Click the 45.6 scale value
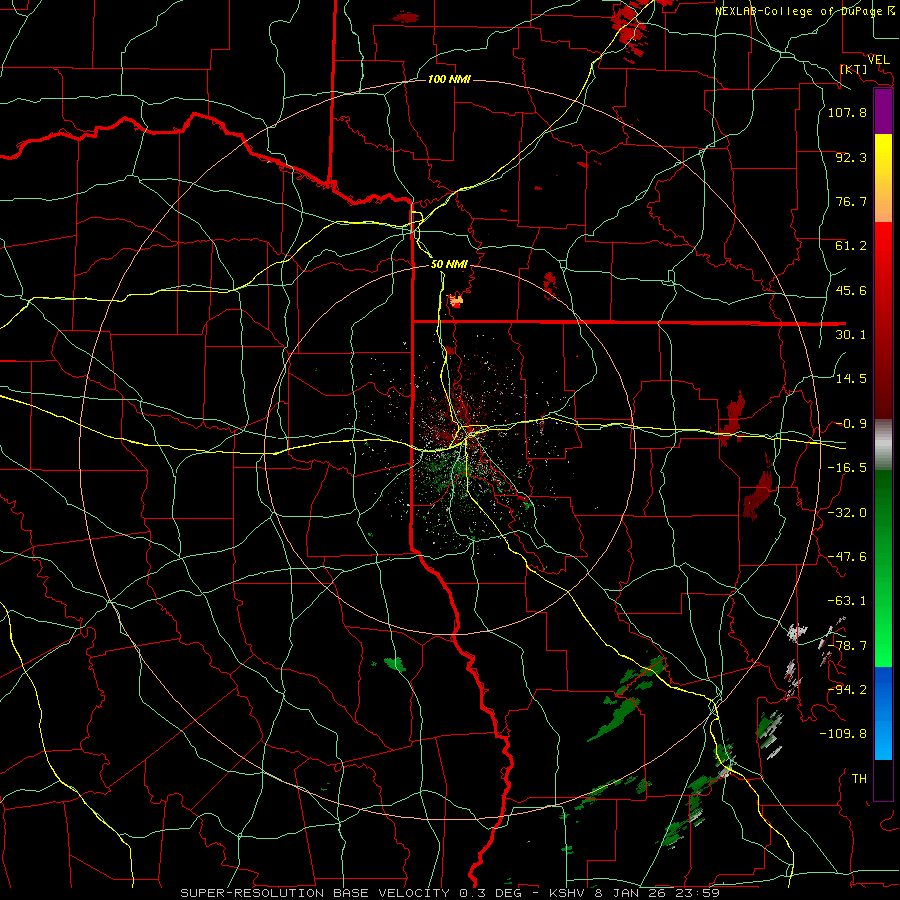This screenshot has width=900, height=900. coord(851,290)
